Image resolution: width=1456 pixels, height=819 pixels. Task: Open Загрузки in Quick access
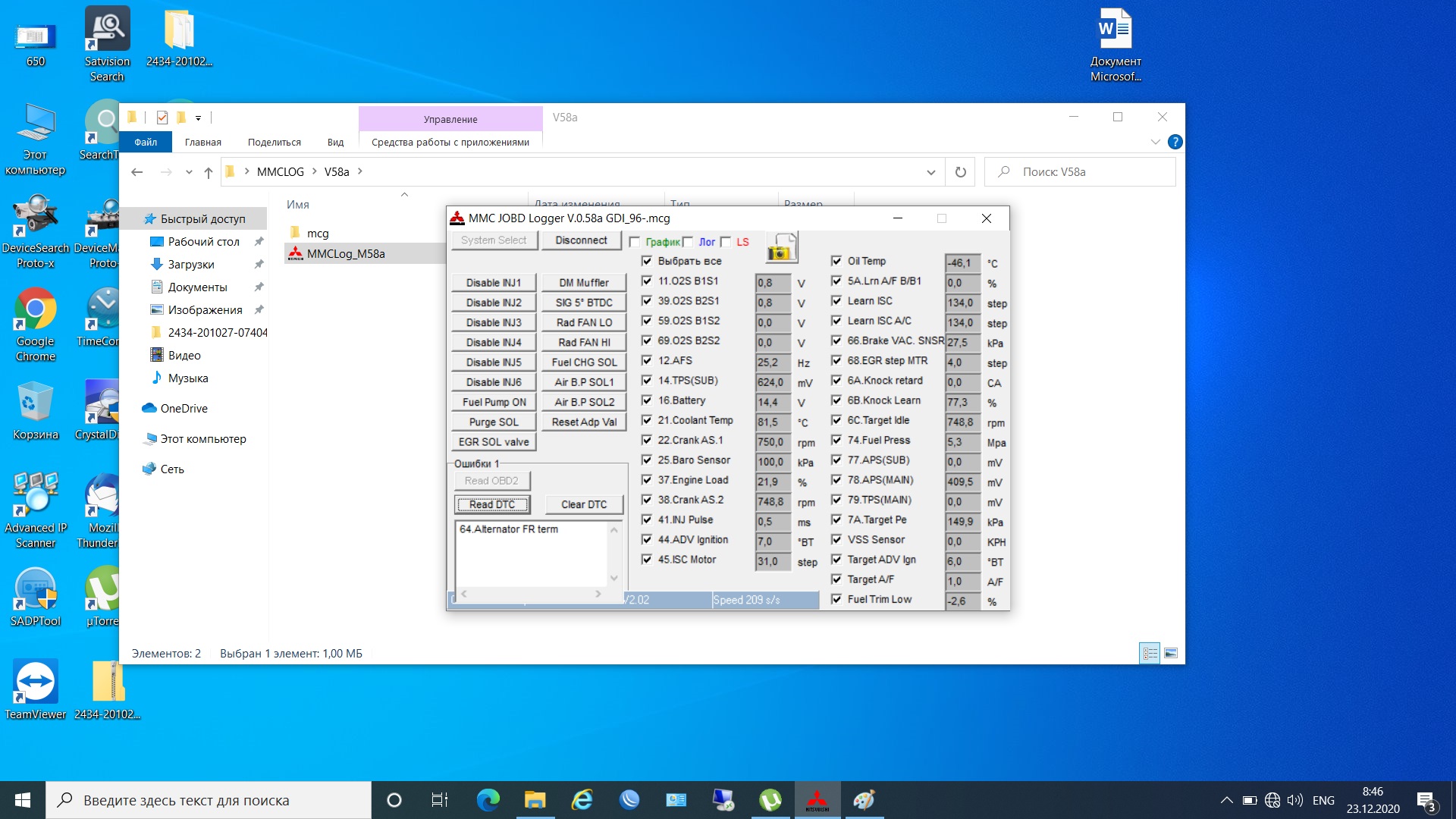[191, 265]
